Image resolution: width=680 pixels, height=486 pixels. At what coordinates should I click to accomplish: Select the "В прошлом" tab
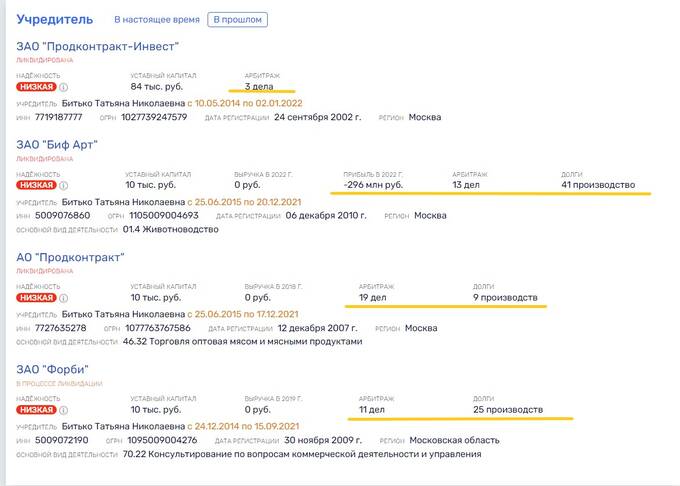[237, 19]
